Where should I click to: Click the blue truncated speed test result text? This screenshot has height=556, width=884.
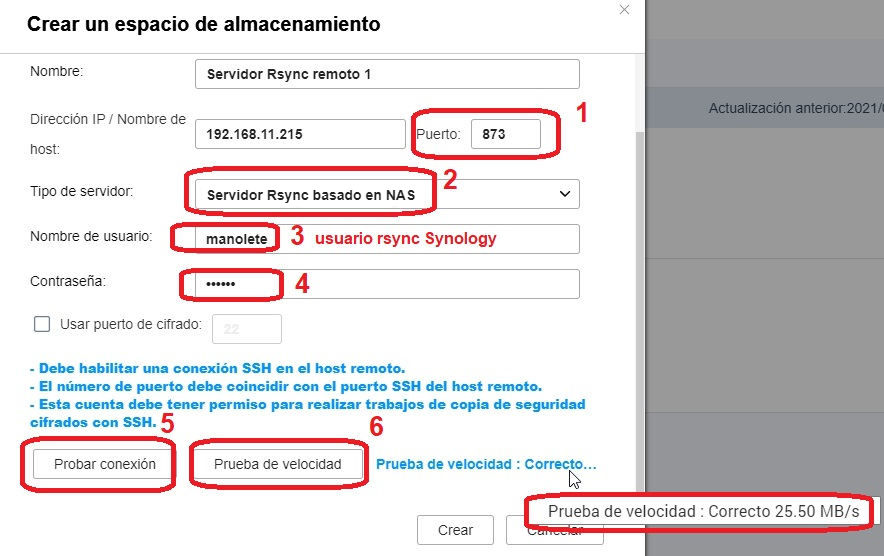[x=485, y=464]
